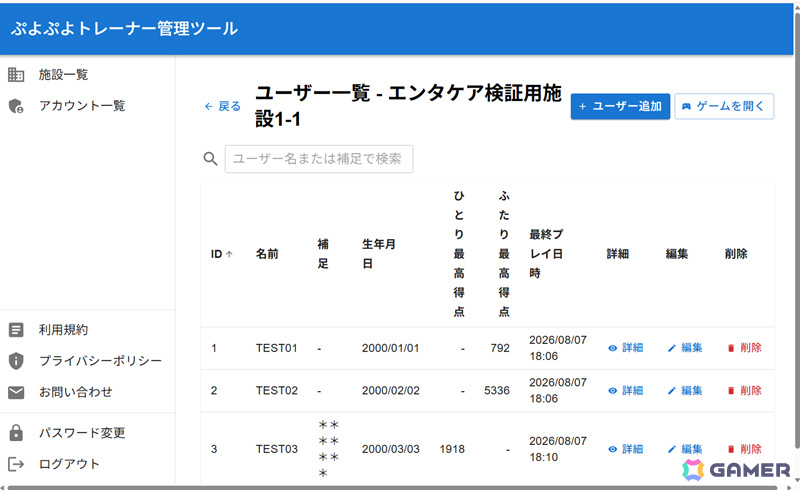This screenshot has width=800, height=490.
Task: Click the 補足 column header
Action: coord(323,254)
